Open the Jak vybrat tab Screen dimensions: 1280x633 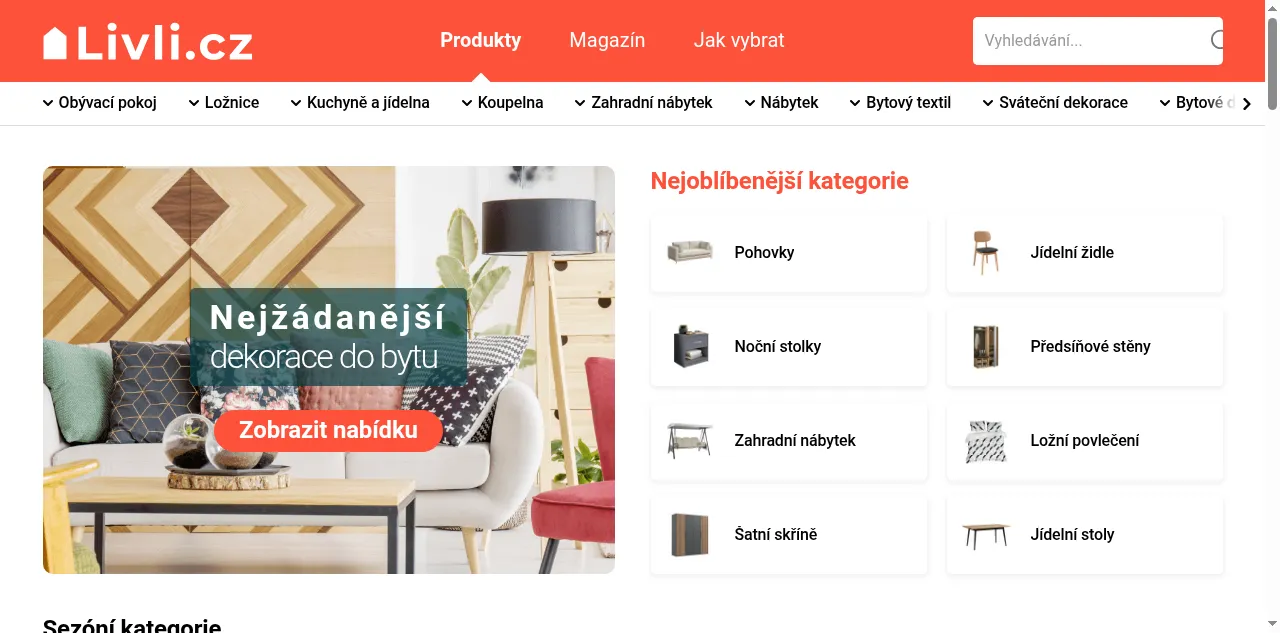coord(739,40)
